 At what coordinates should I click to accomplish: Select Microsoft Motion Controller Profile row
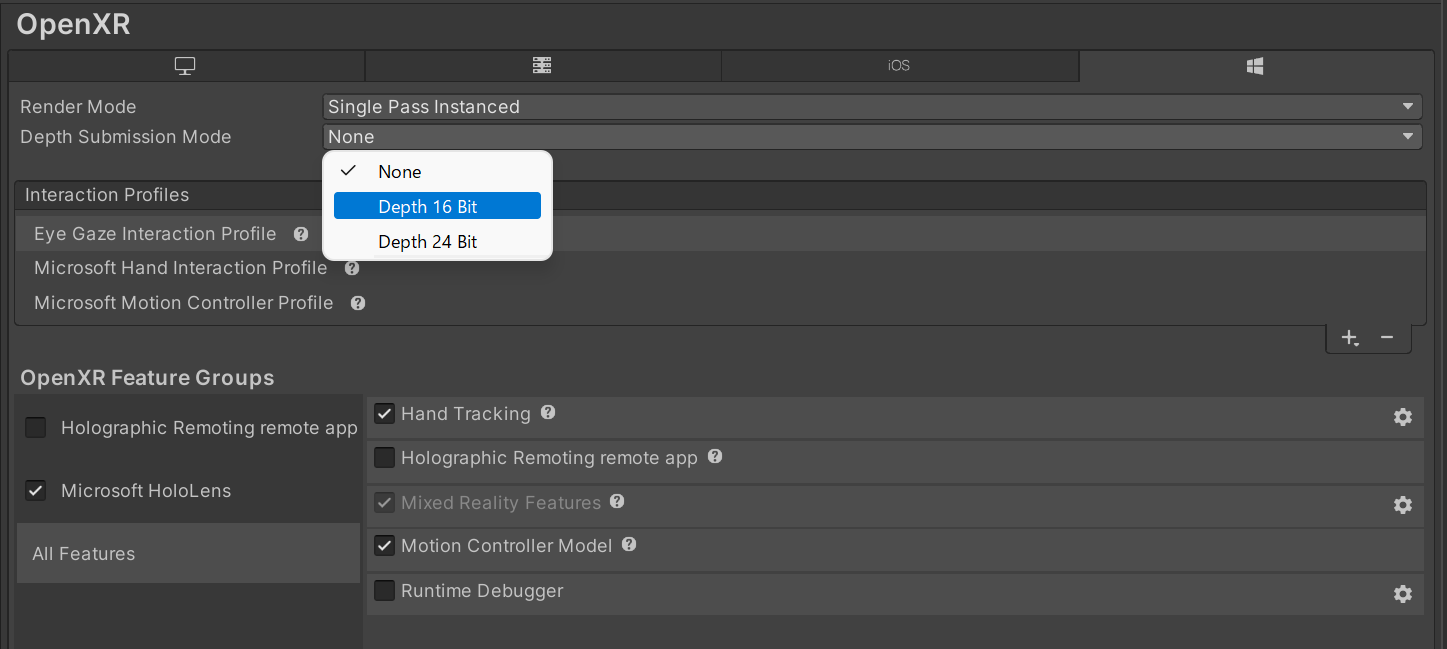click(720, 303)
